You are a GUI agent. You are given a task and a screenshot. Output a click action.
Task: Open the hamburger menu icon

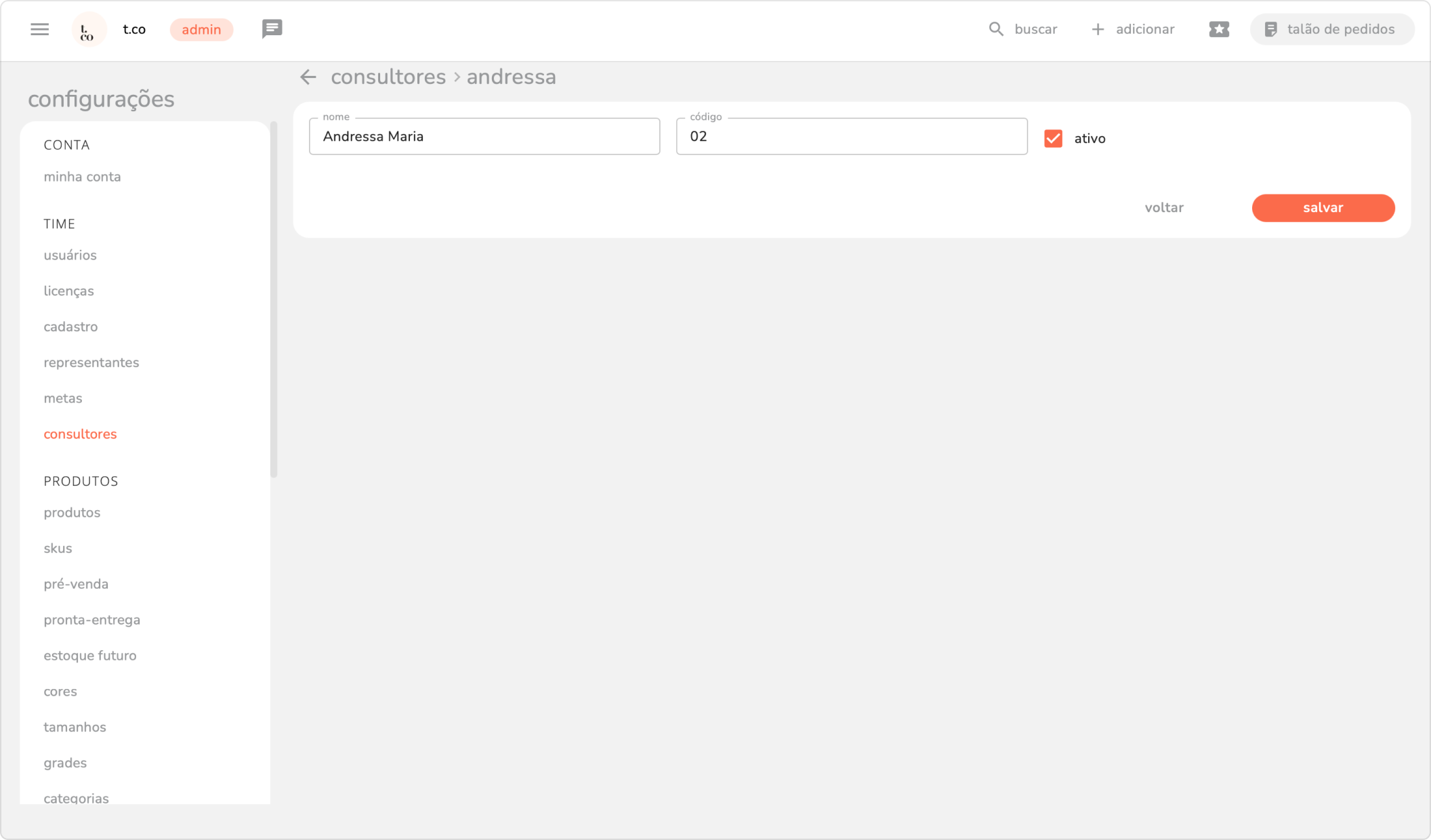39,29
